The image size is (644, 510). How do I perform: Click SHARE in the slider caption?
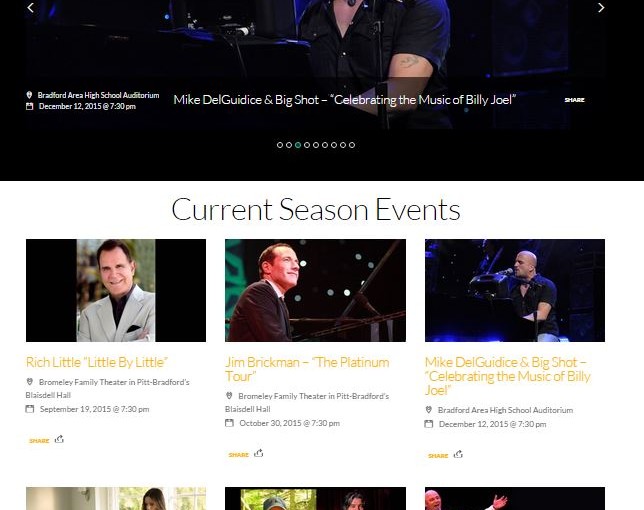click(x=574, y=100)
